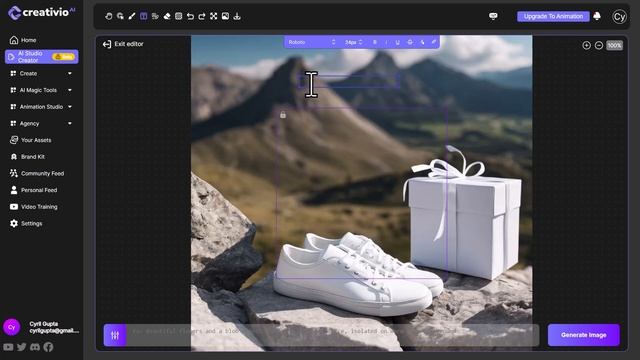Toggle underline in text toolbar

click(397, 42)
